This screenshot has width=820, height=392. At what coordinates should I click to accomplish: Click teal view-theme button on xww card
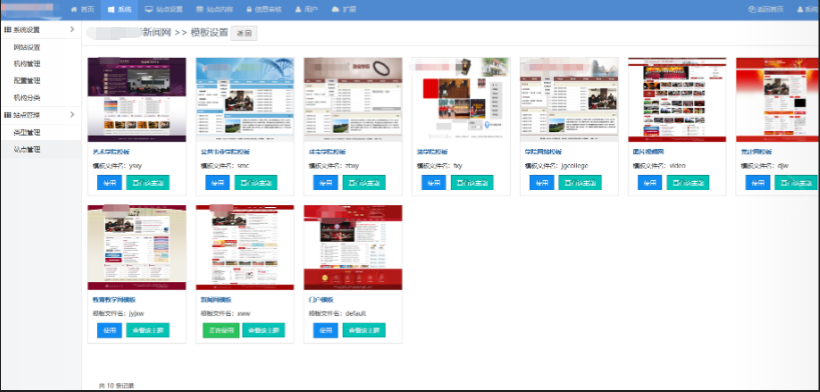pyautogui.click(x=264, y=330)
